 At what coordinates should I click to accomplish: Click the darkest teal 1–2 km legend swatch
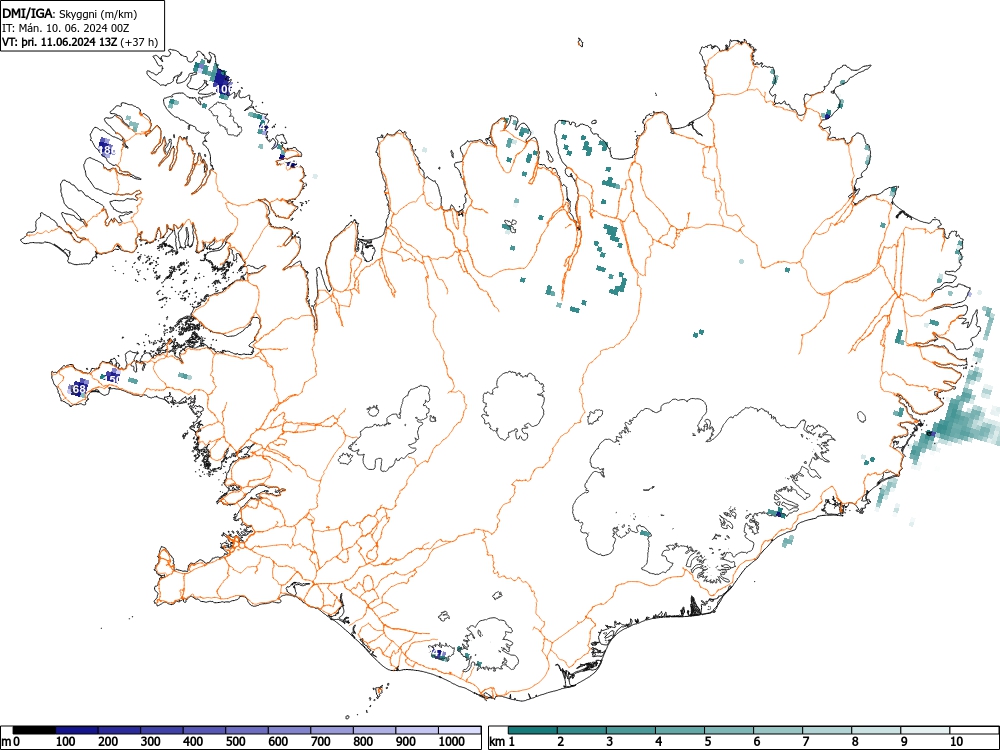533,730
